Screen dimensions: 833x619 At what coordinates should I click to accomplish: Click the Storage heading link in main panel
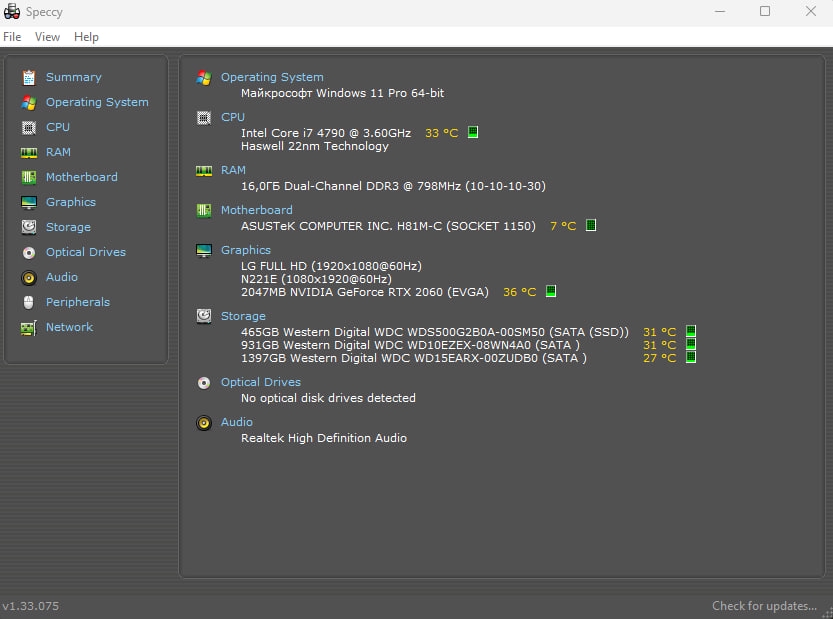(243, 316)
